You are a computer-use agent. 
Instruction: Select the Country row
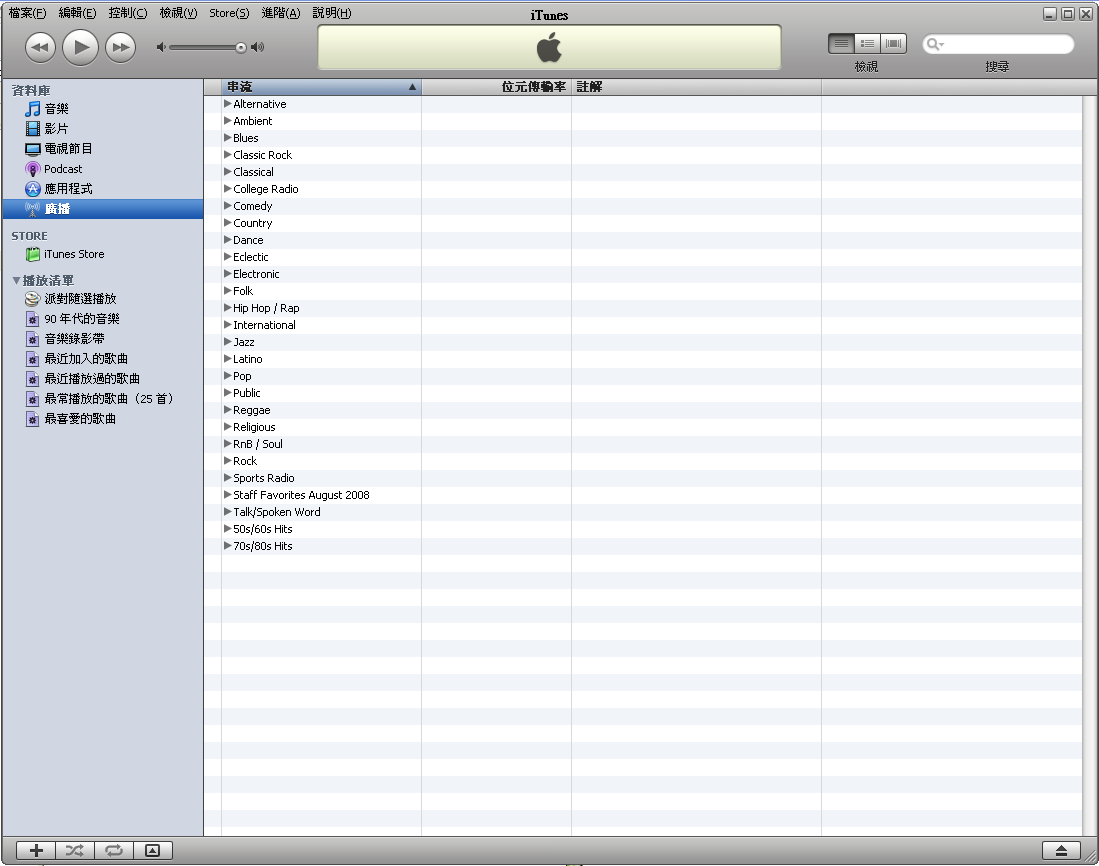click(643, 223)
